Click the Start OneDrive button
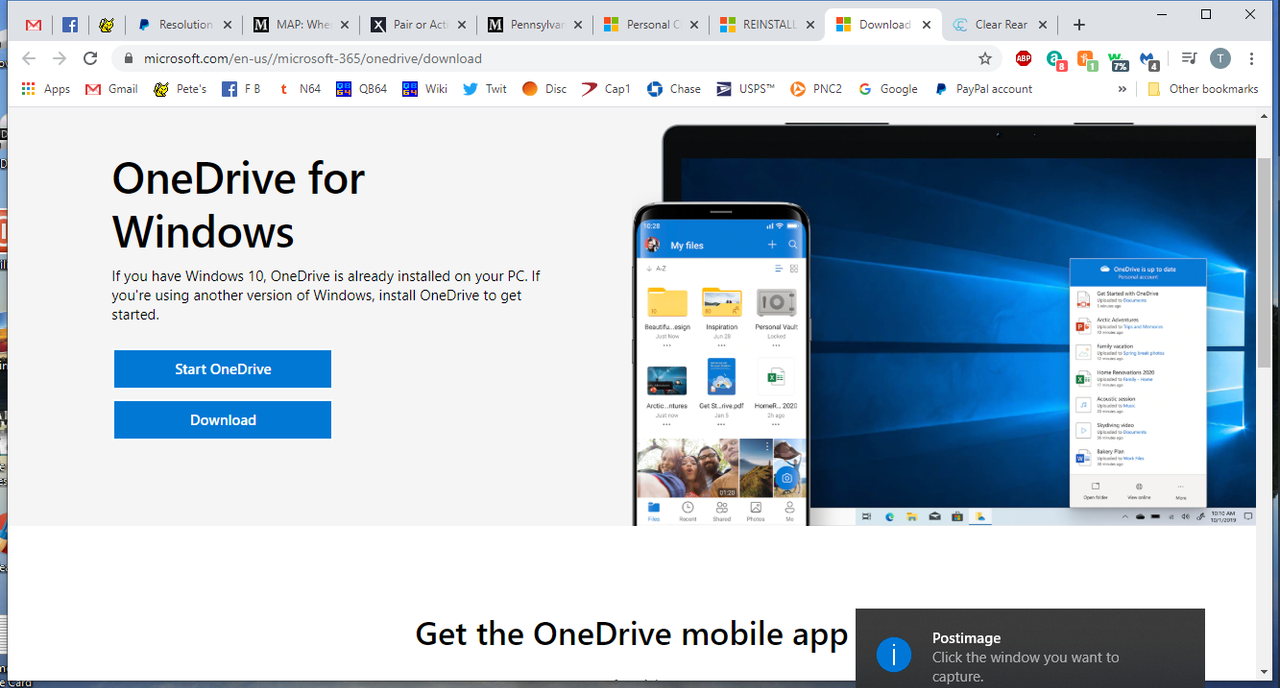 (223, 369)
